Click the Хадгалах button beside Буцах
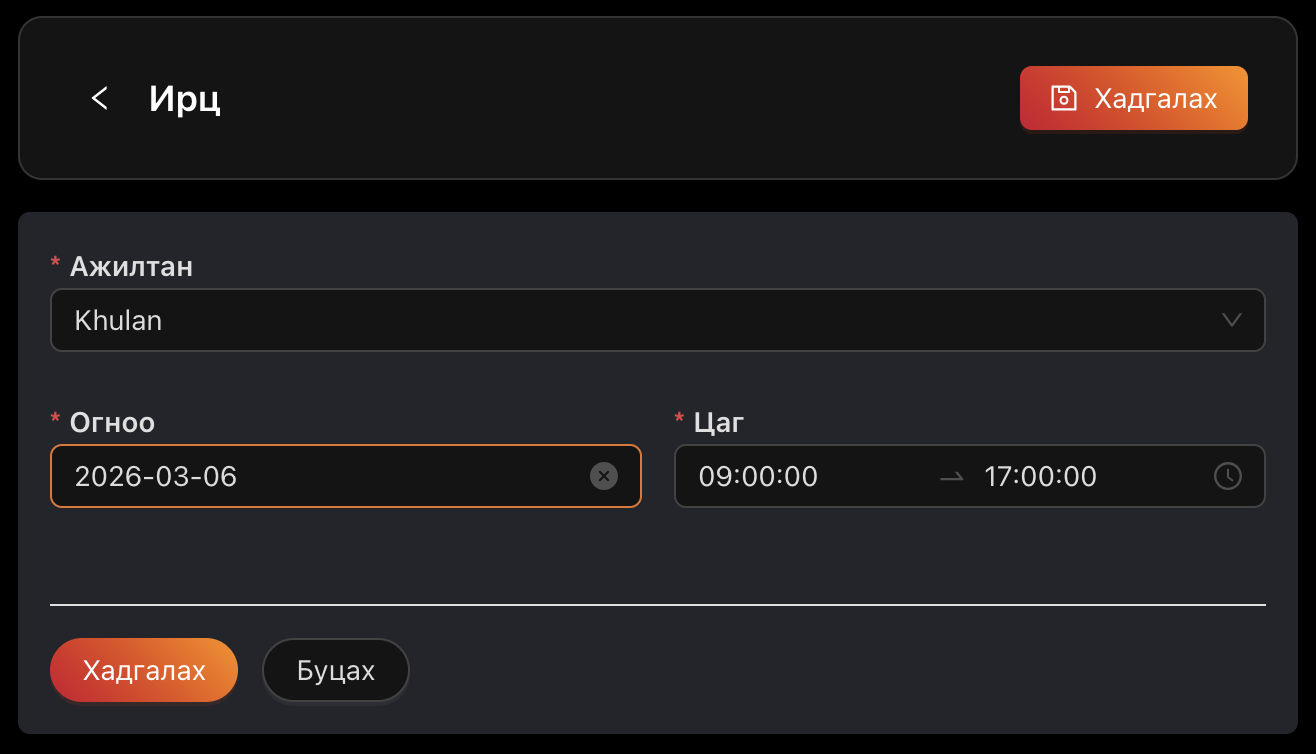The image size is (1316, 754). 144,670
